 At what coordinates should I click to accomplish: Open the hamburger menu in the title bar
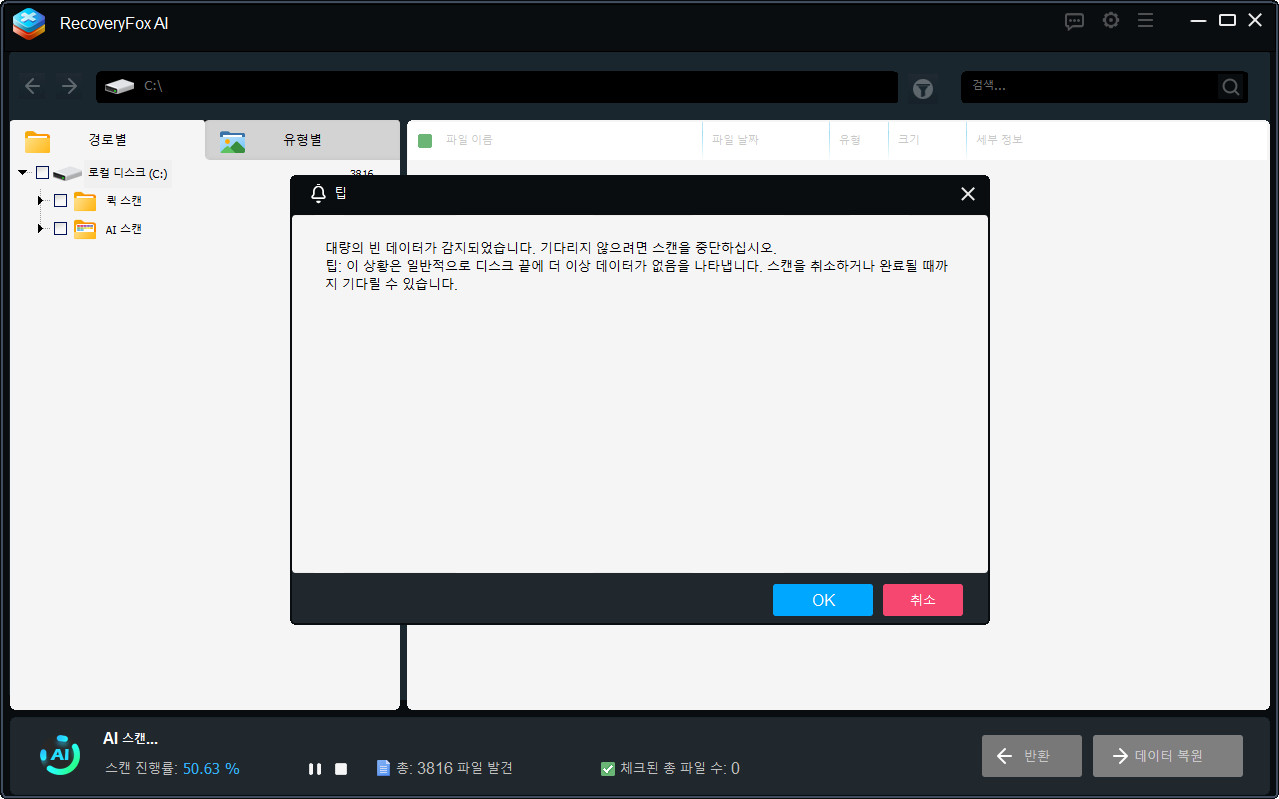pyautogui.click(x=1145, y=20)
